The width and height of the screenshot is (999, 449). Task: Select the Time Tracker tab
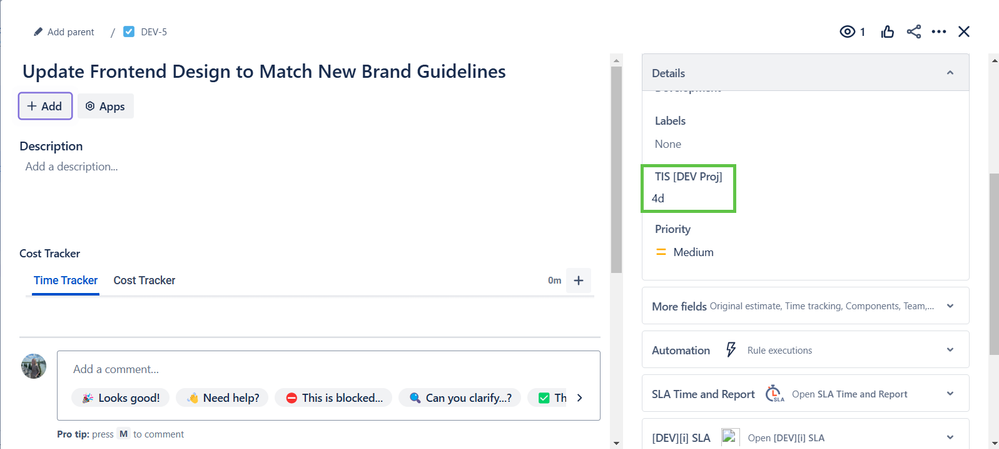tap(66, 281)
